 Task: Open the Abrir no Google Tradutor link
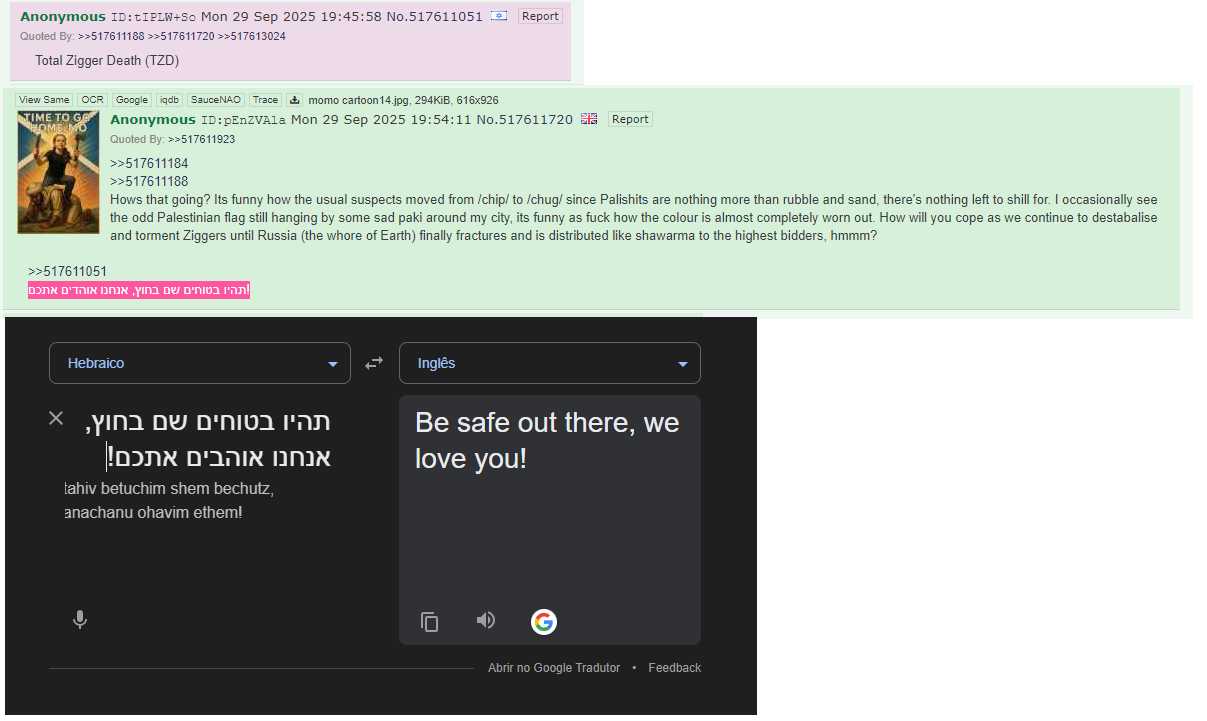point(554,668)
